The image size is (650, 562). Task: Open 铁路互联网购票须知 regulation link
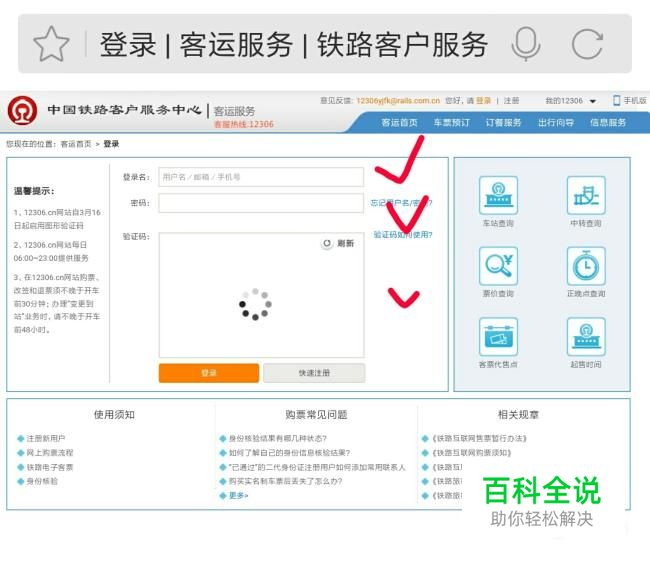coord(471,453)
